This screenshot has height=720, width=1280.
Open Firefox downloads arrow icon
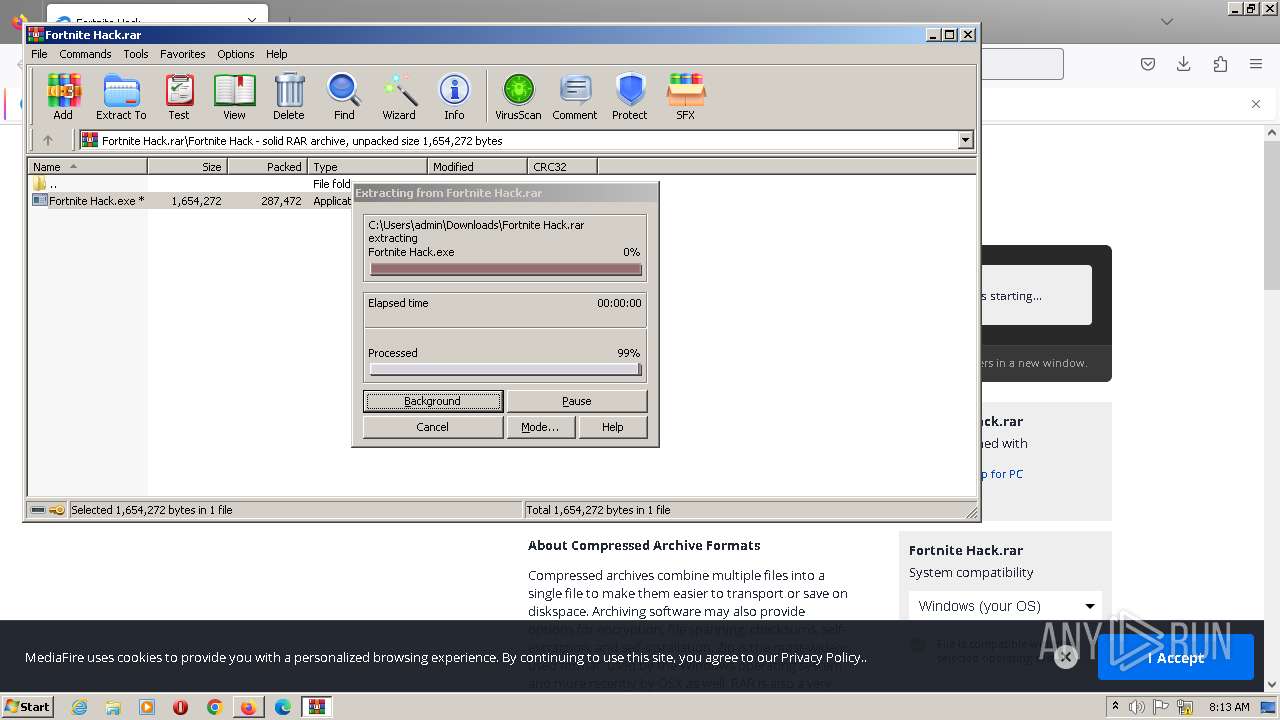(x=1183, y=64)
